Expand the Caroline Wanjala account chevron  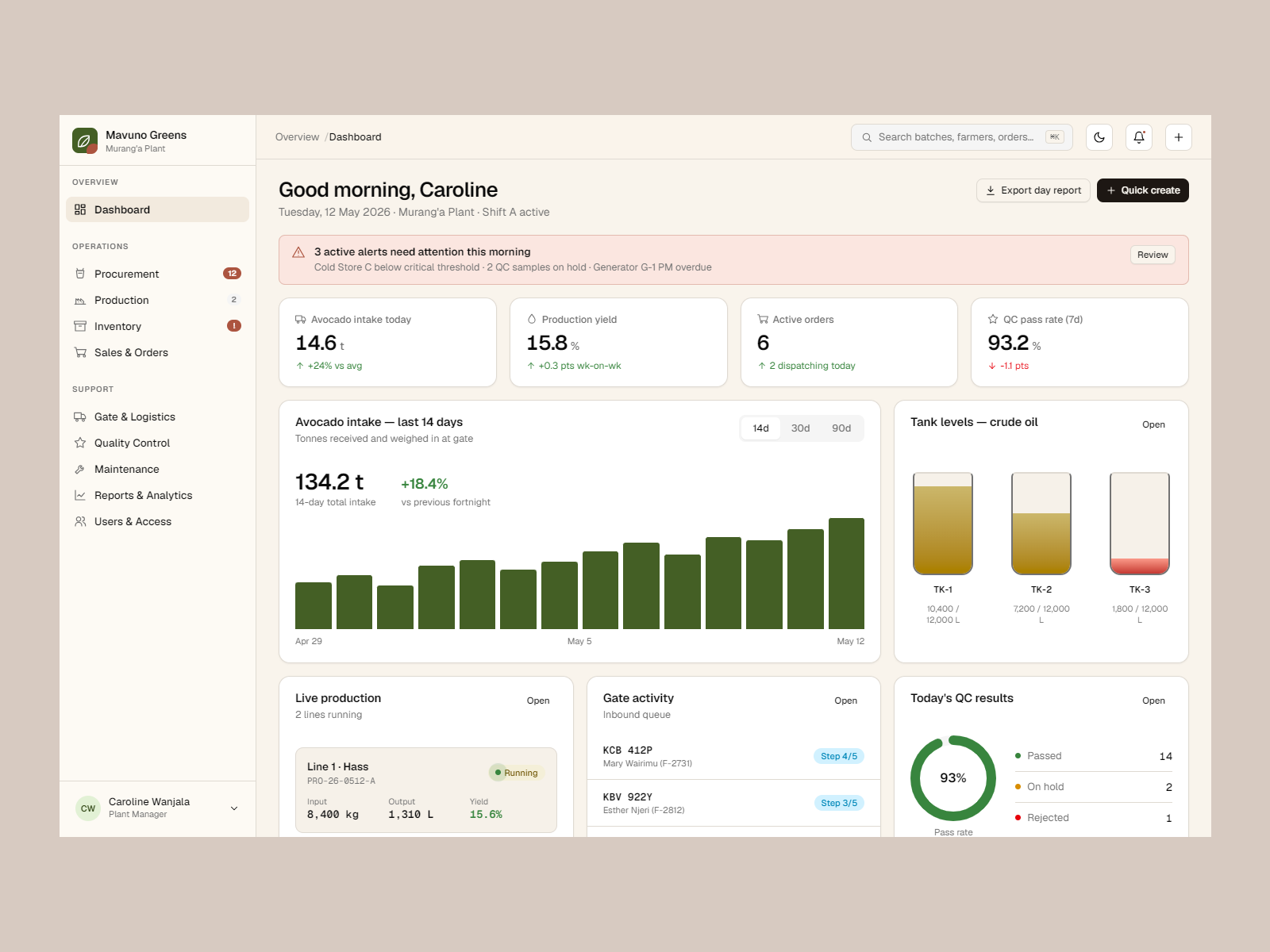[x=234, y=808]
